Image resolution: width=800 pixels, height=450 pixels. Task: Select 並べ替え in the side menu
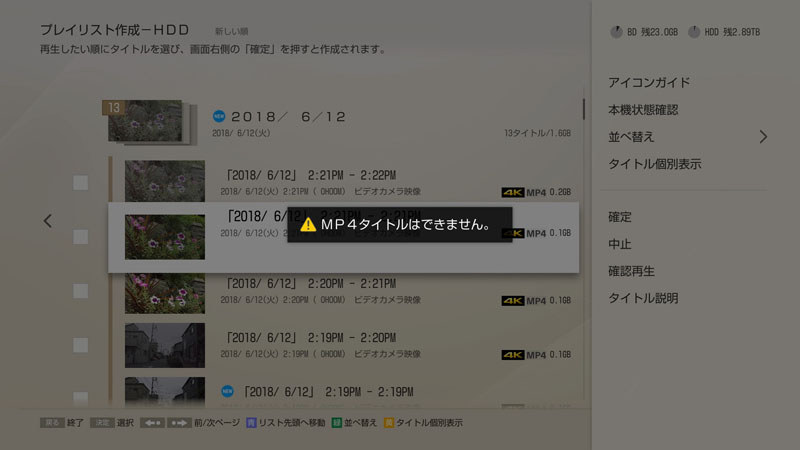[x=631, y=137]
